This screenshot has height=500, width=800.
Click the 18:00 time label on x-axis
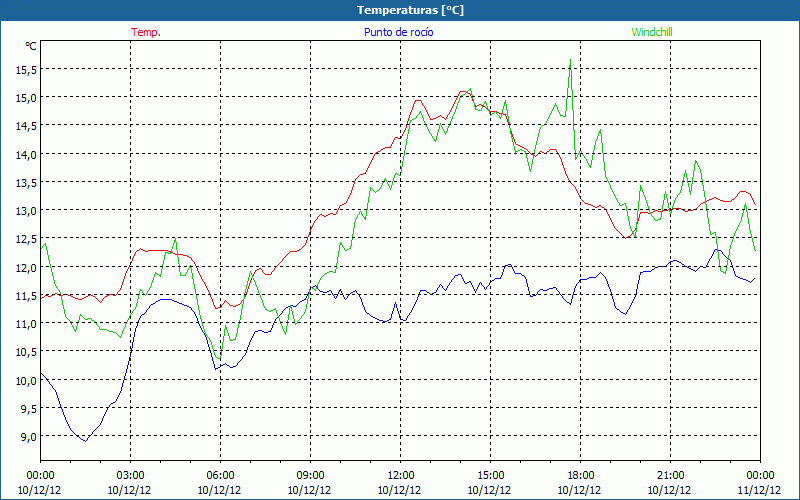click(580, 476)
